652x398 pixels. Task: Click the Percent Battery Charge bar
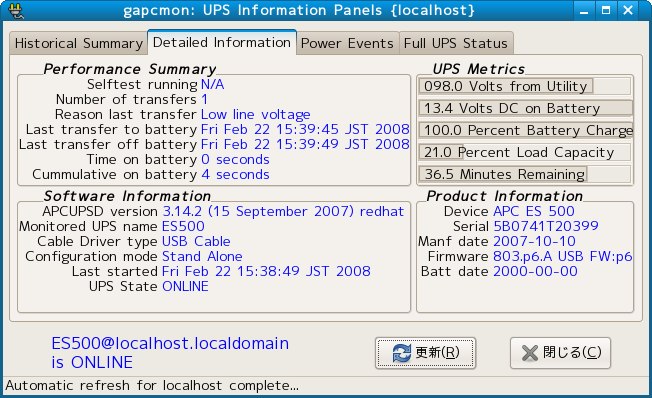(x=525, y=131)
